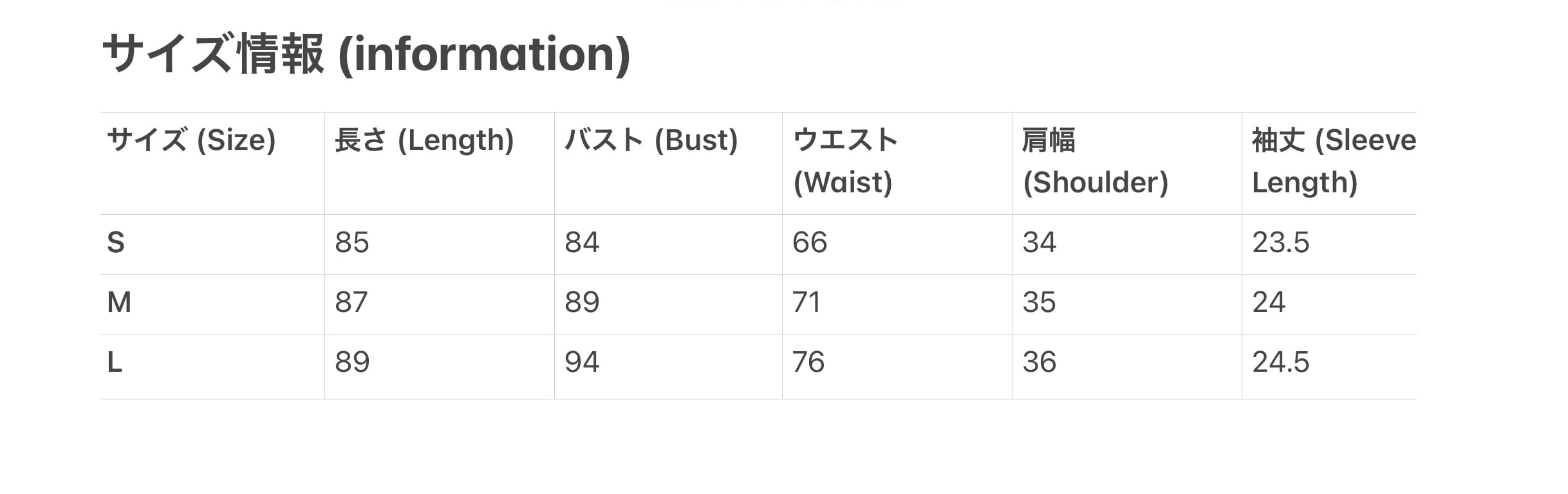Image resolution: width=1568 pixels, height=494 pixels.
Task: Click waist value 71 in M row
Action: click(x=807, y=302)
